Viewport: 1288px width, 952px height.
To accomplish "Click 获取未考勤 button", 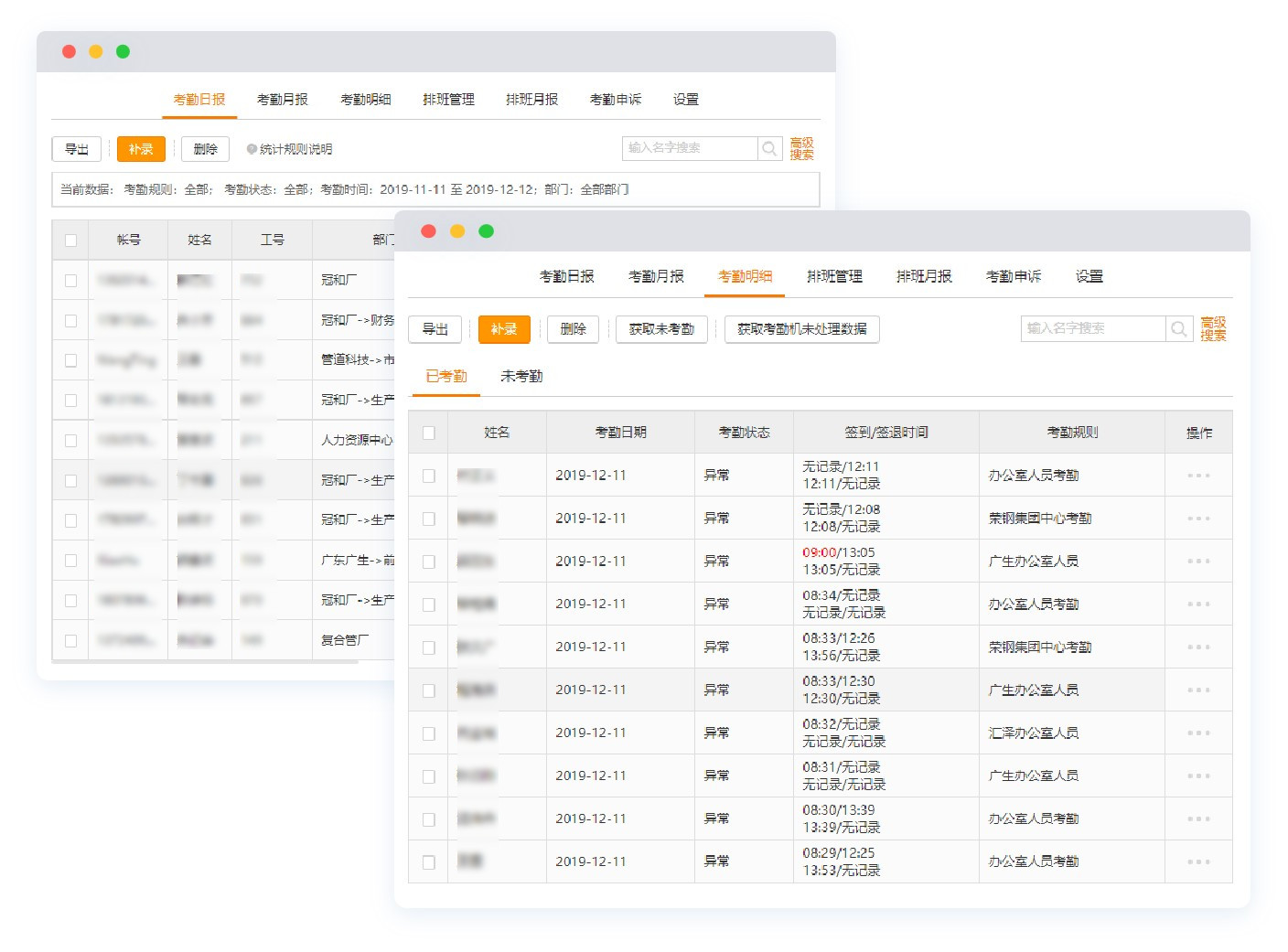I will [x=661, y=329].
